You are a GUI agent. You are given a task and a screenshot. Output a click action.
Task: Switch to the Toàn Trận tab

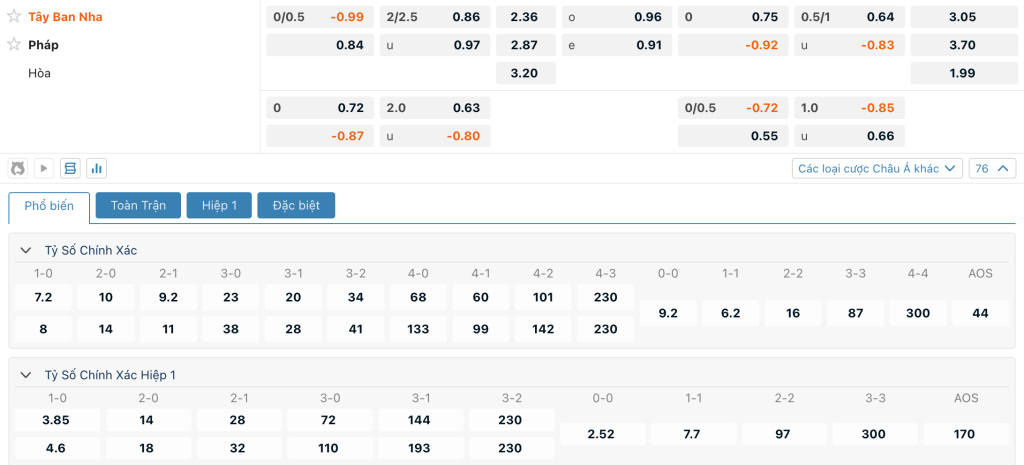(138, 205)
